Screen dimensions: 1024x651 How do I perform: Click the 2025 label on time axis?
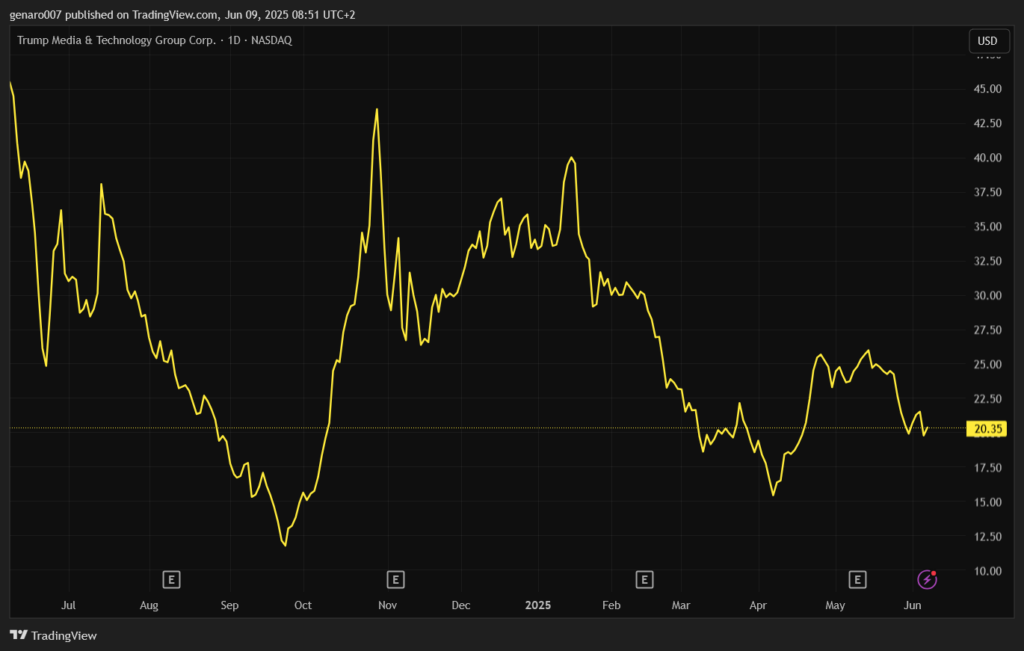[538, 606]
